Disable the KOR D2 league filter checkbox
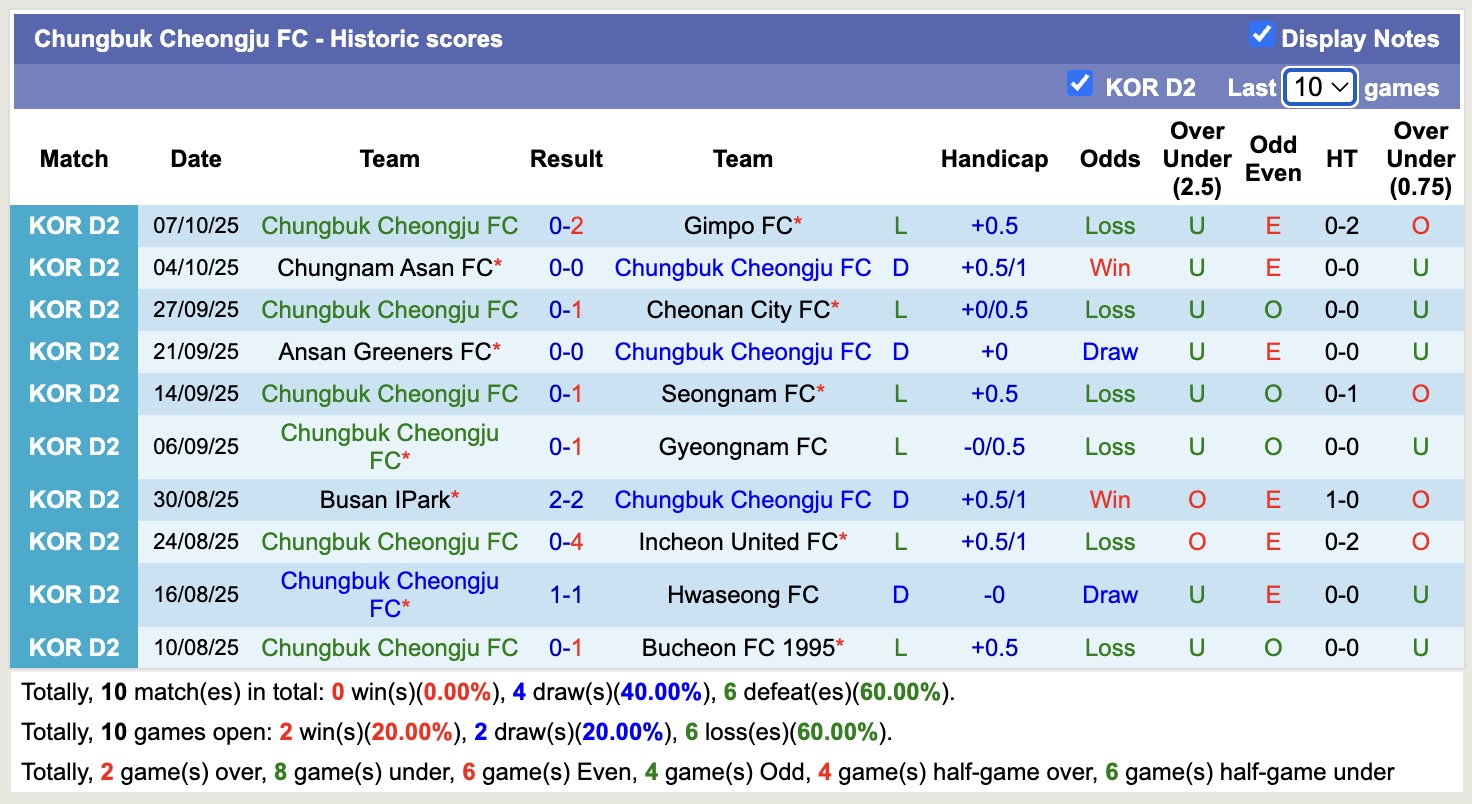The image size is (1472, 804). 1079,85
